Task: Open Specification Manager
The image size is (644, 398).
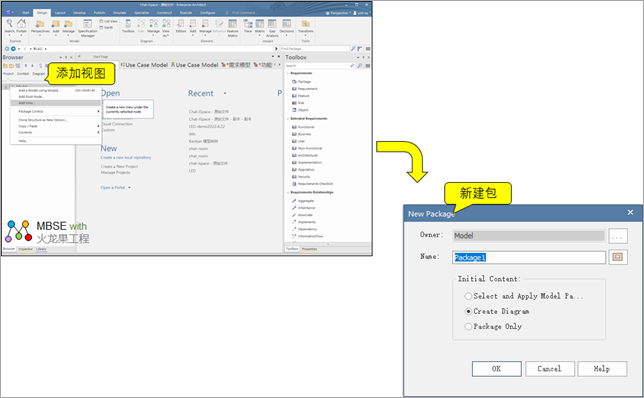Action: coord(87,28)
